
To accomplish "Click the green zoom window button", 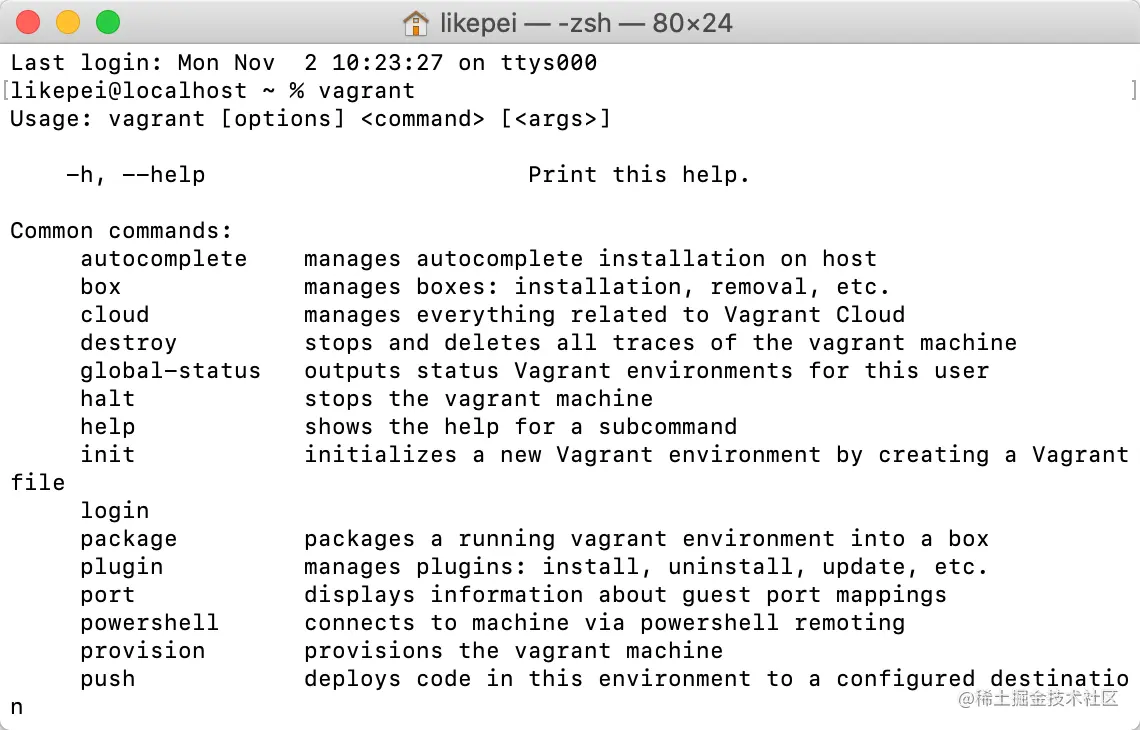I will [x=108, y=23].
